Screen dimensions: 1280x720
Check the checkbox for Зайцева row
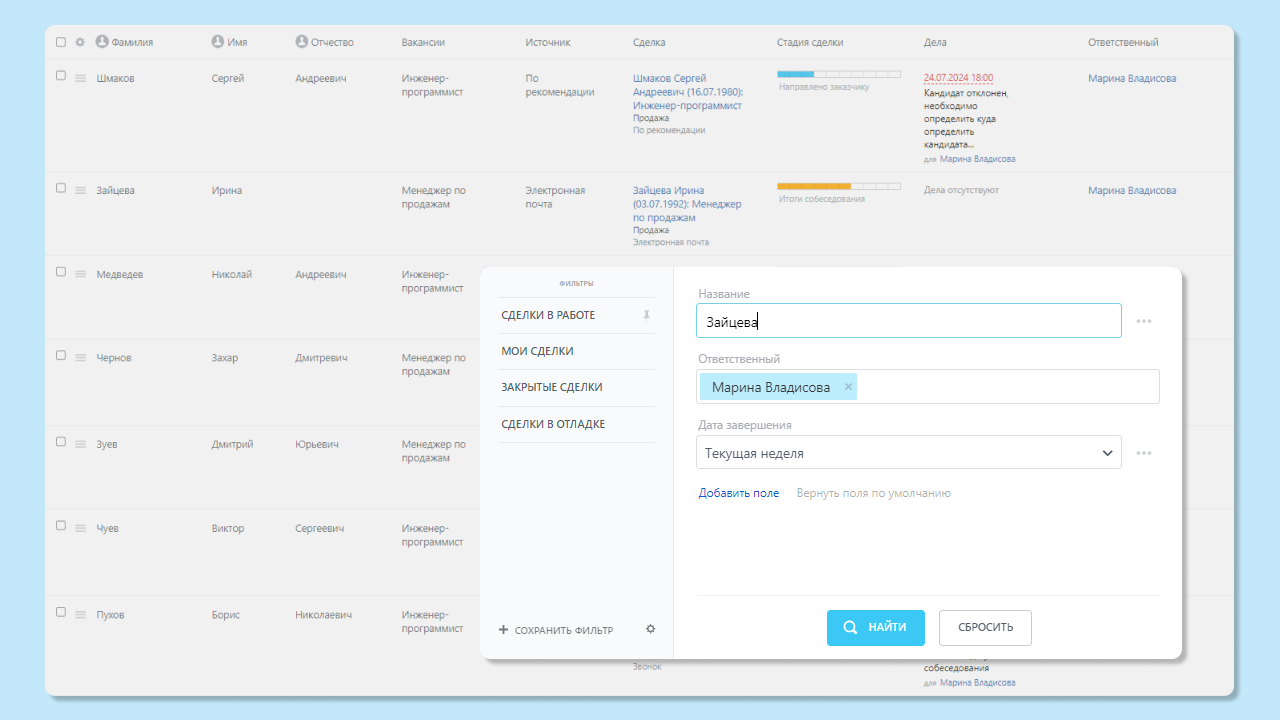click(x=61, y=188)
